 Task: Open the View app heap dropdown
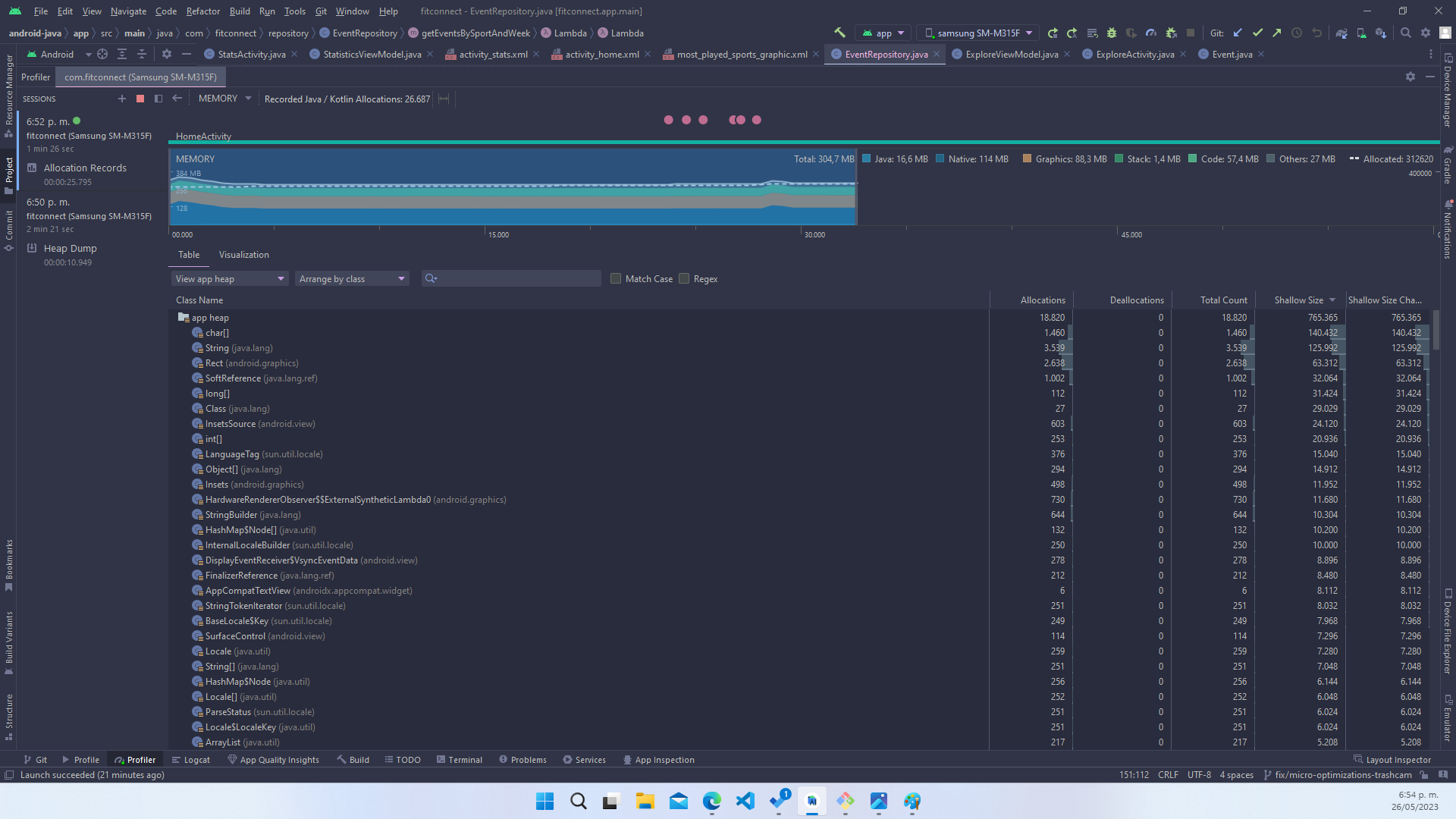(x=229, y=279)
